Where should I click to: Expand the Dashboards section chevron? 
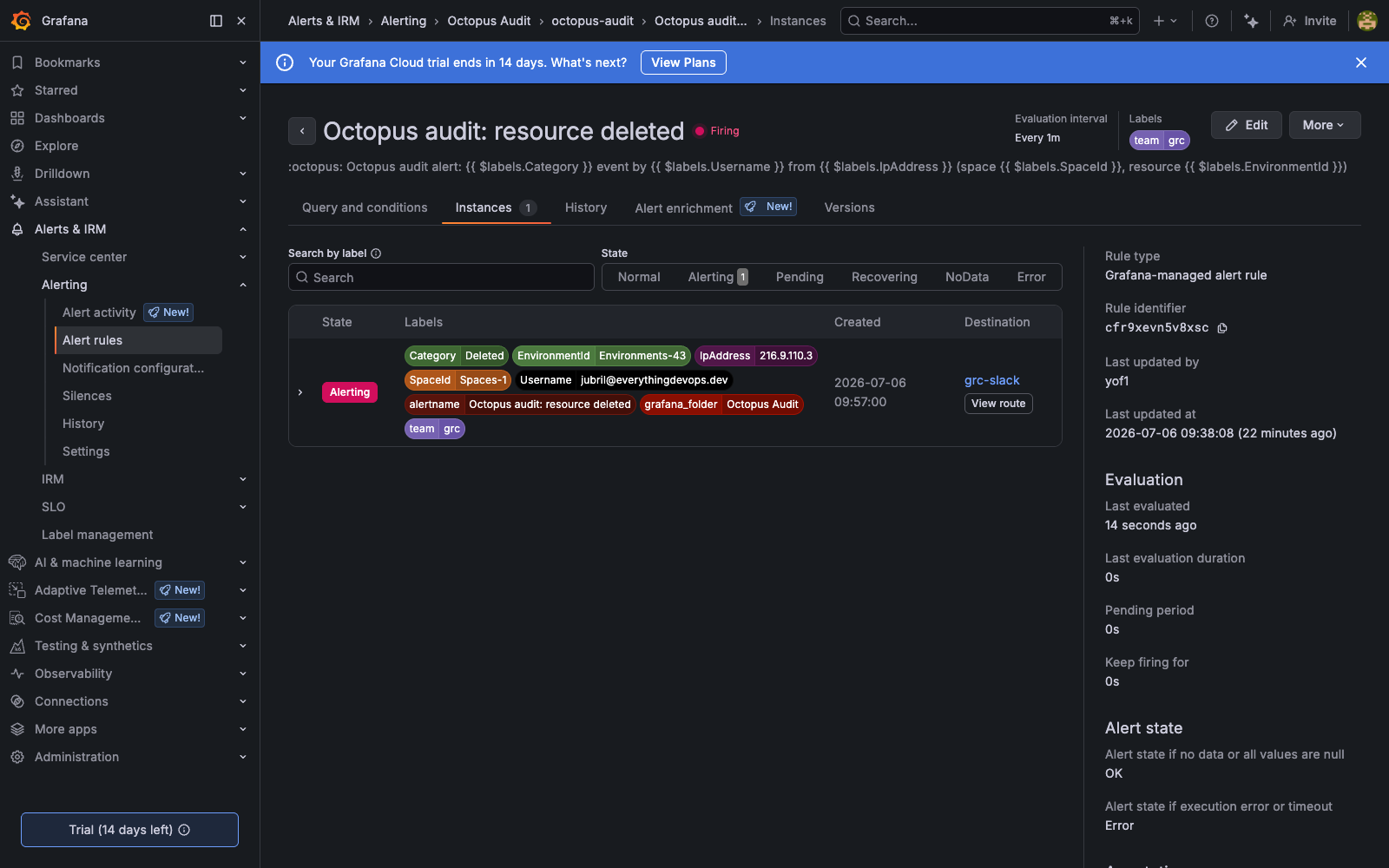point(243,118)
